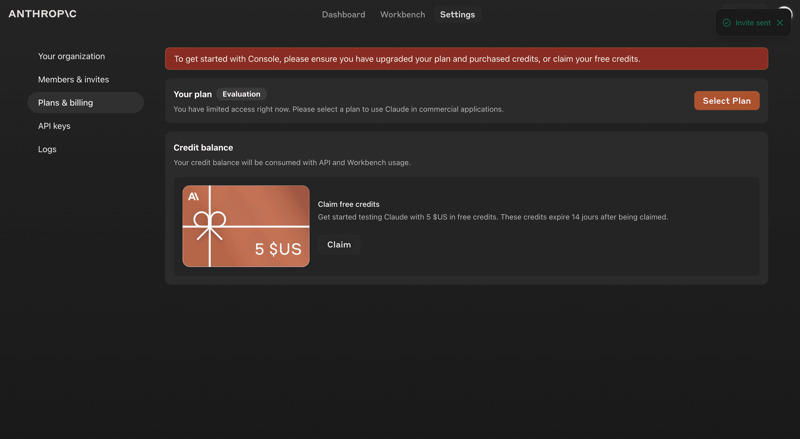This screenshot has width=800, height=439.
Task: Go to Members & invites
Action: coord(73,80)
